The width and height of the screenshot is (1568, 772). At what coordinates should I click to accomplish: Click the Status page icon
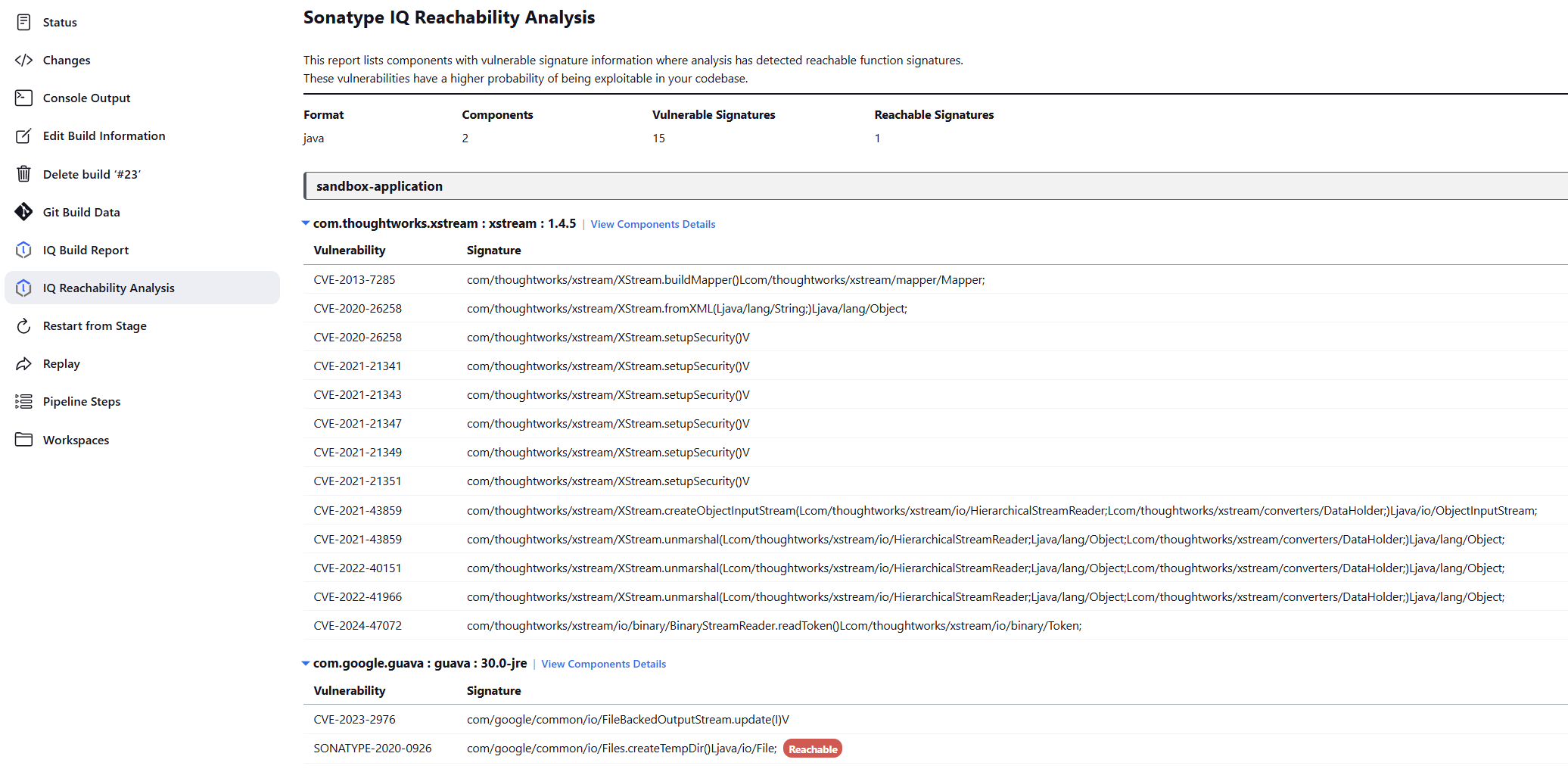pos(23,22)
